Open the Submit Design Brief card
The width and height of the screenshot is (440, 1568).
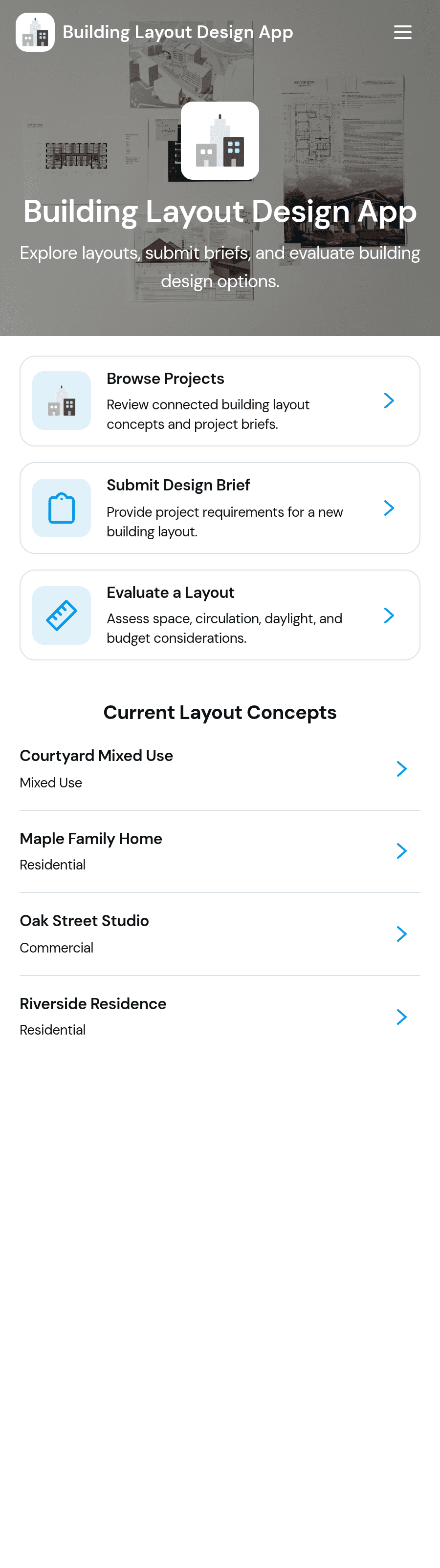coord(220,509)
